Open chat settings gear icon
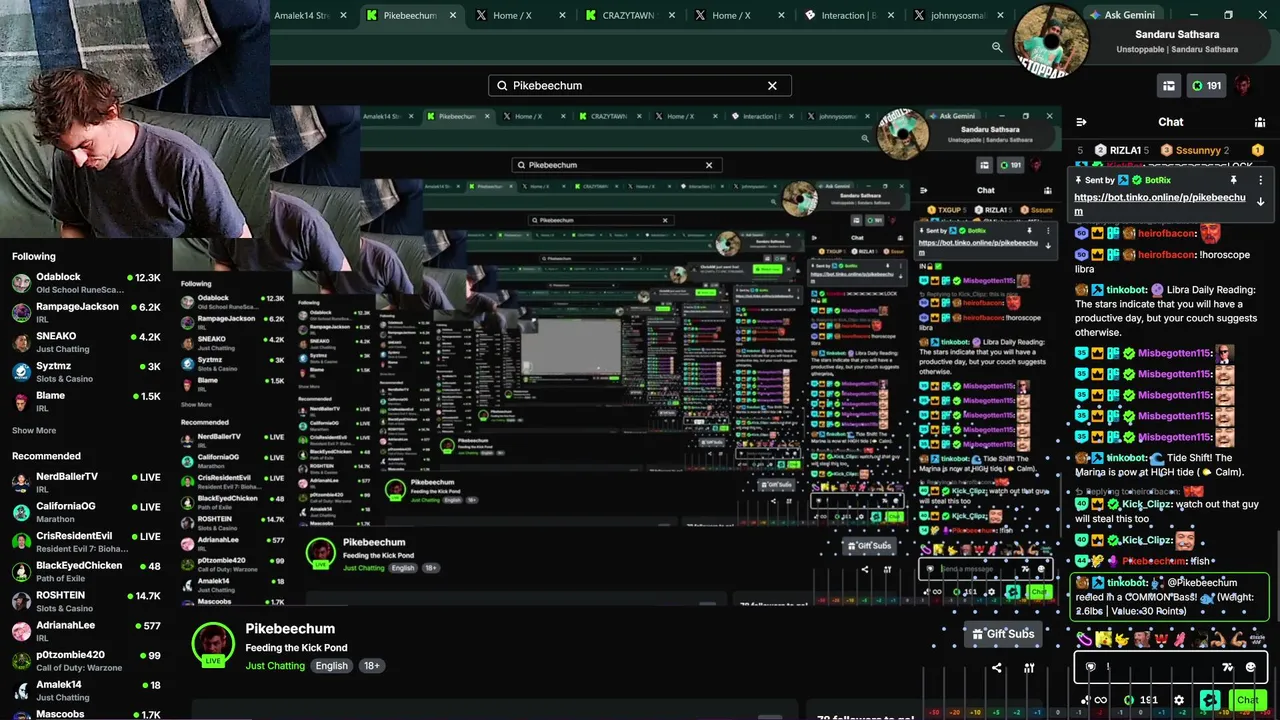 pyautogui.click(x=1179, y=700)
